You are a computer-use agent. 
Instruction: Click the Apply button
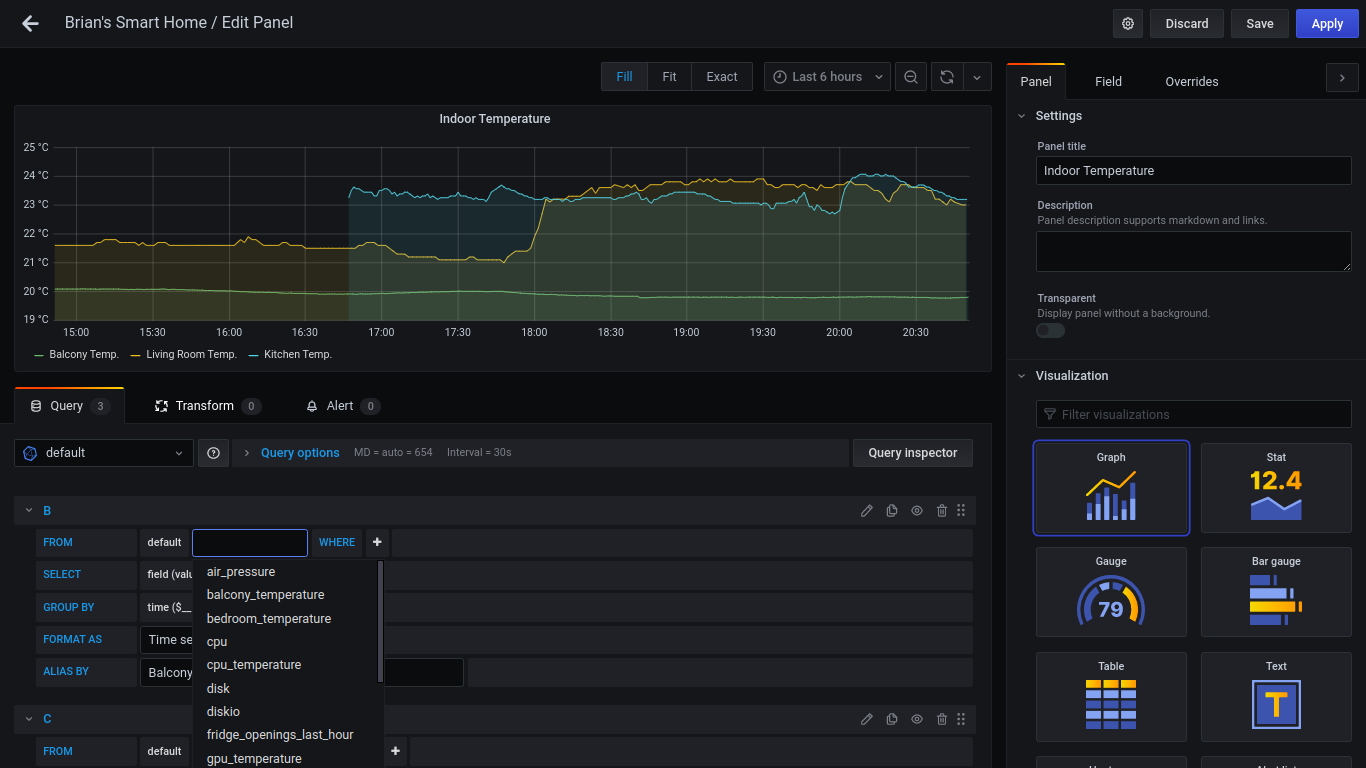pyautogui.click(x=1326, y=23)
